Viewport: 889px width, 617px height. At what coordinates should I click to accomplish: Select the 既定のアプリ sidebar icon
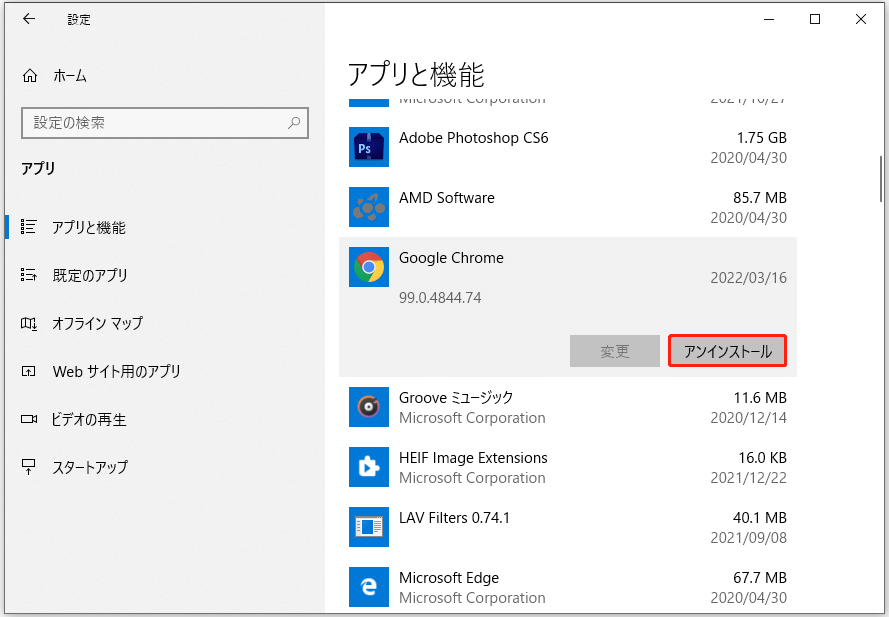point(29,275)
